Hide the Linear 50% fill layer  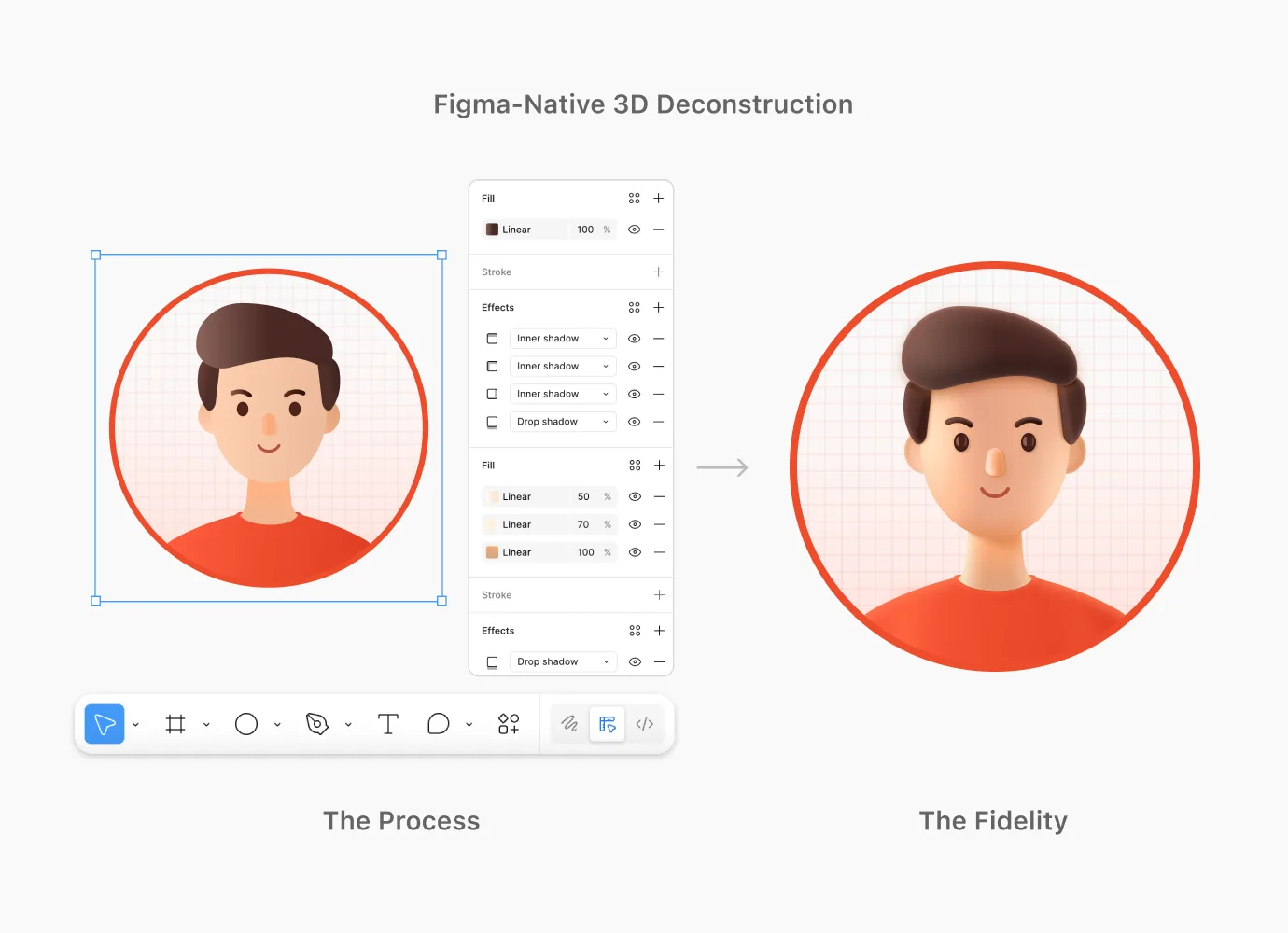[x=635, y=497]
